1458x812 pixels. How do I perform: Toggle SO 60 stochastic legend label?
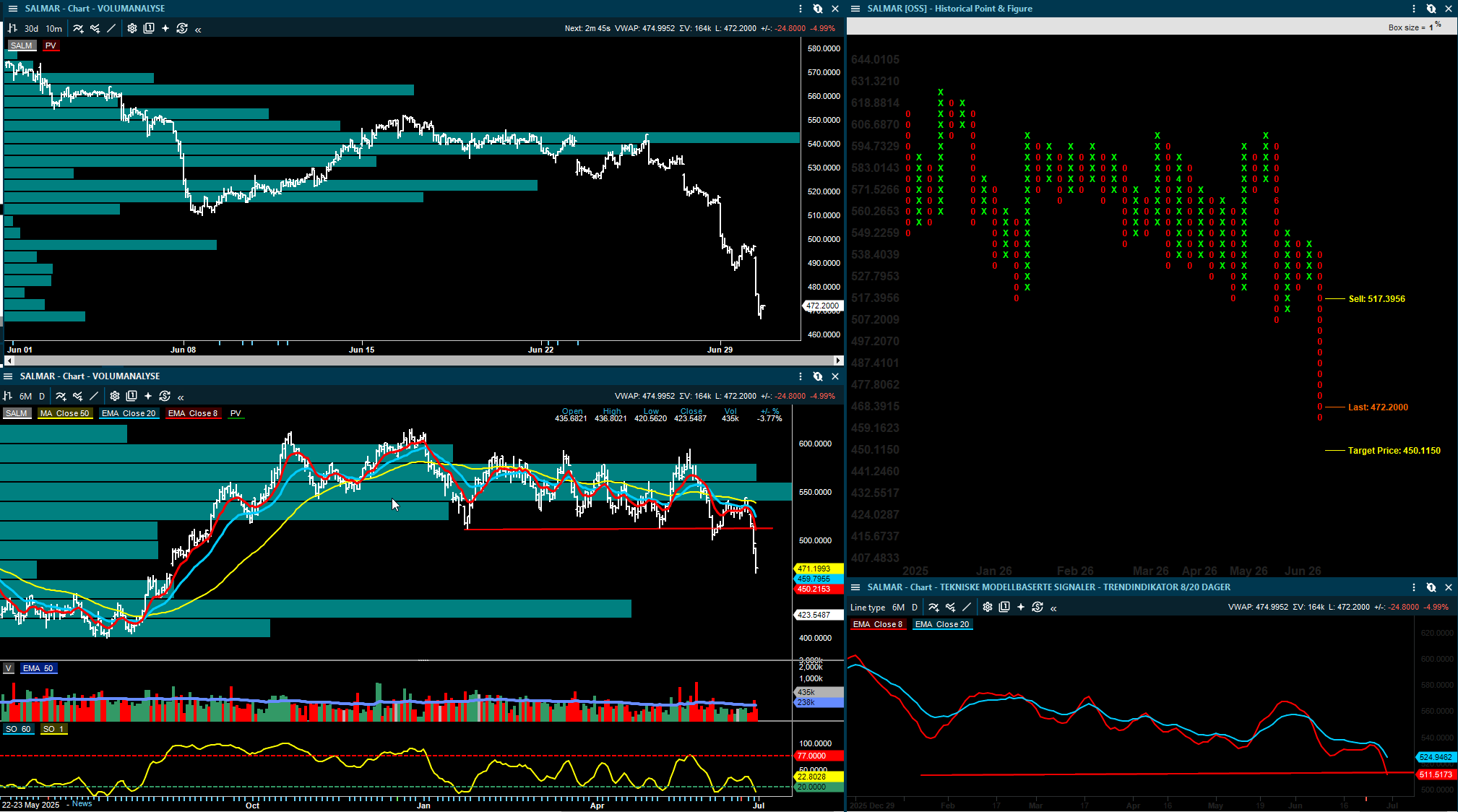pos(18,729)
